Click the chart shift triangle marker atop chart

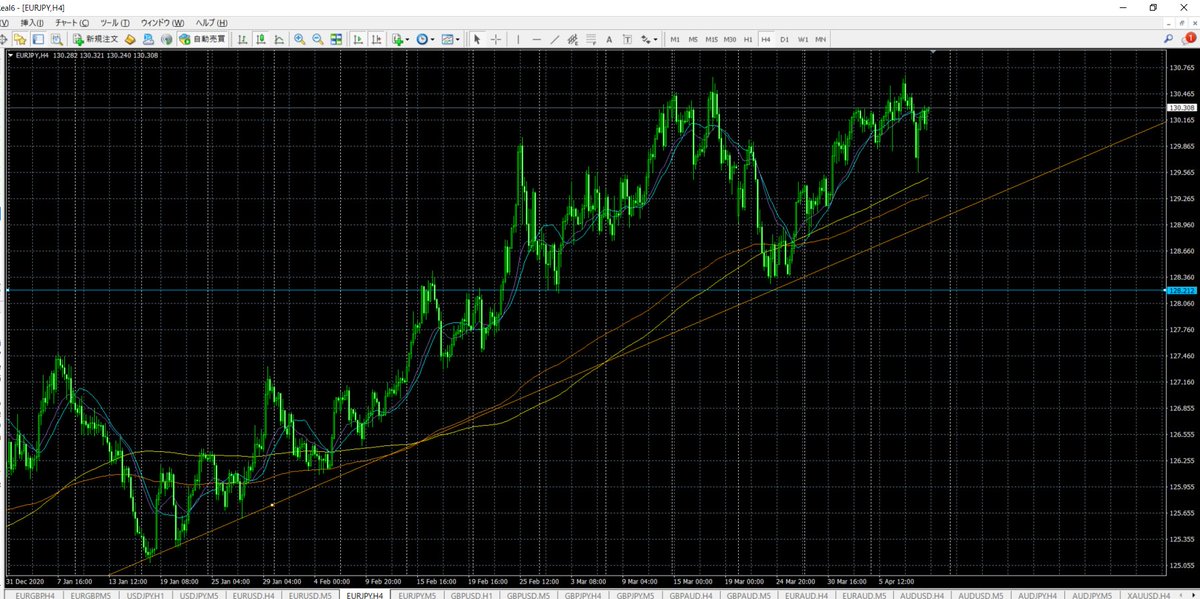pyautogui.click(x=932, y=51)
